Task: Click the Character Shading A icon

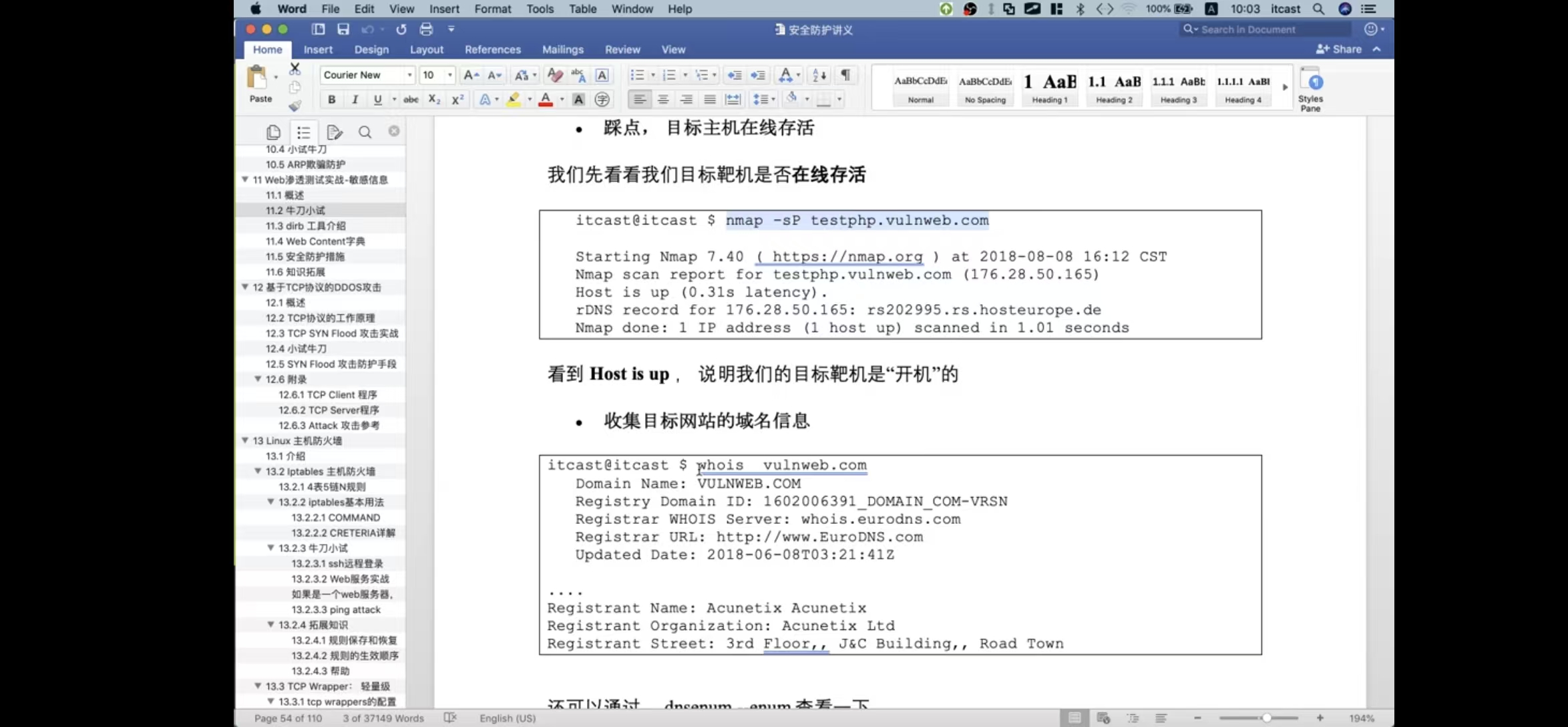Action: click(x=578, y=100)
